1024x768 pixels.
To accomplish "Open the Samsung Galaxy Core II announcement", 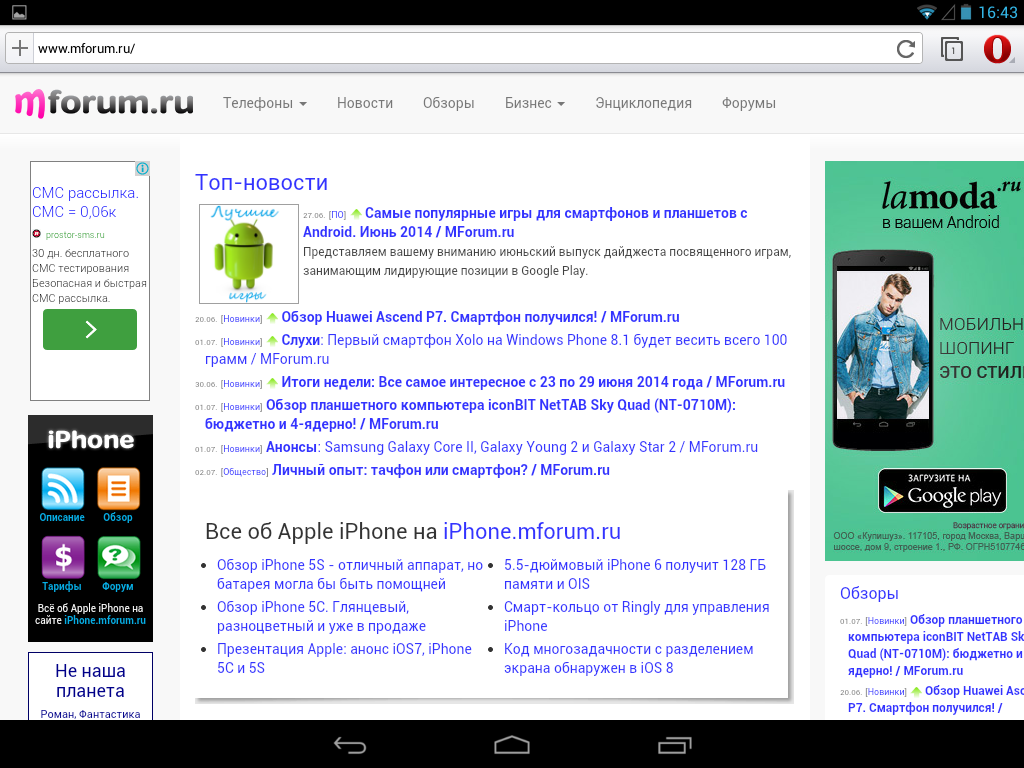I will [x=512, y=447].
